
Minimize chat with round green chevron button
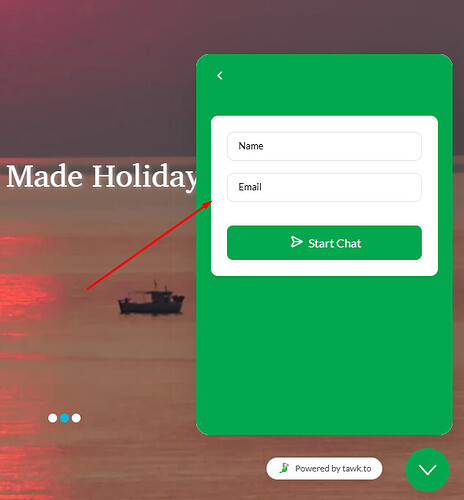pos(428,470)
